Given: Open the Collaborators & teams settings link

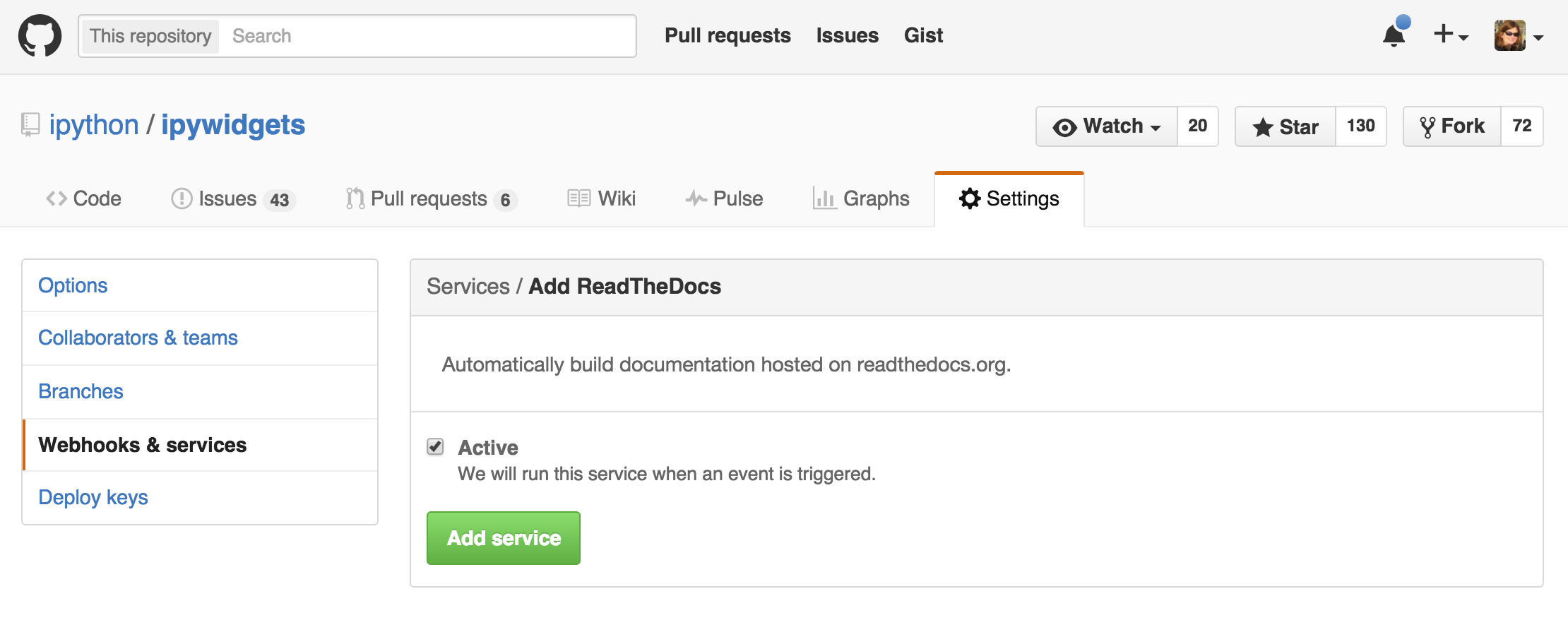Looking at the screenshot, I should click(x=138, y=338).
